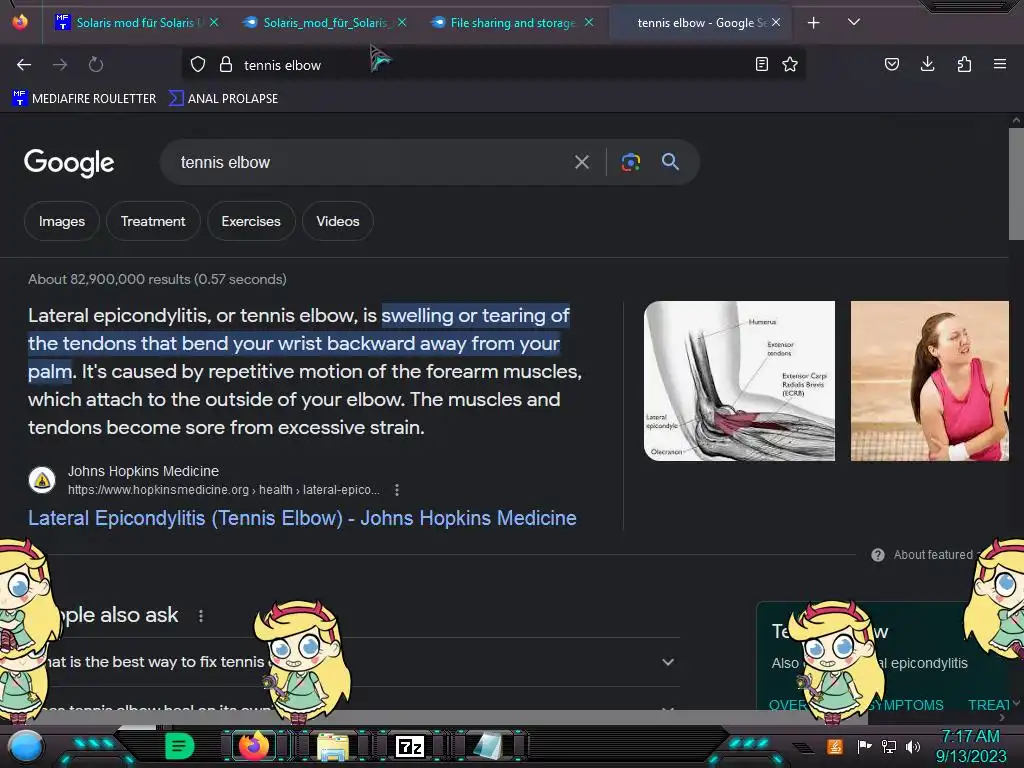Image resolution: width=1024 pixels, height=768 pixels.
Task: Toggle reader view icon in address bar
Action: (761, 64)
